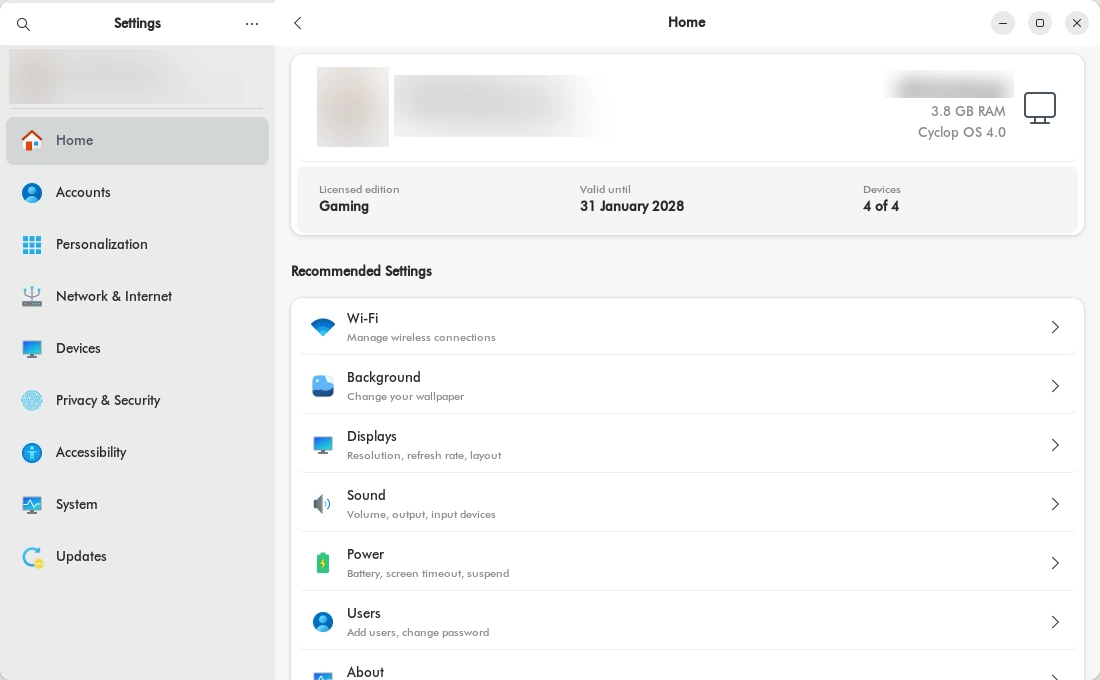Viewport: 1100px width, 680px height.
Task: Click the Accessibility icon in sidebar
Action: [x=32, y=453]
